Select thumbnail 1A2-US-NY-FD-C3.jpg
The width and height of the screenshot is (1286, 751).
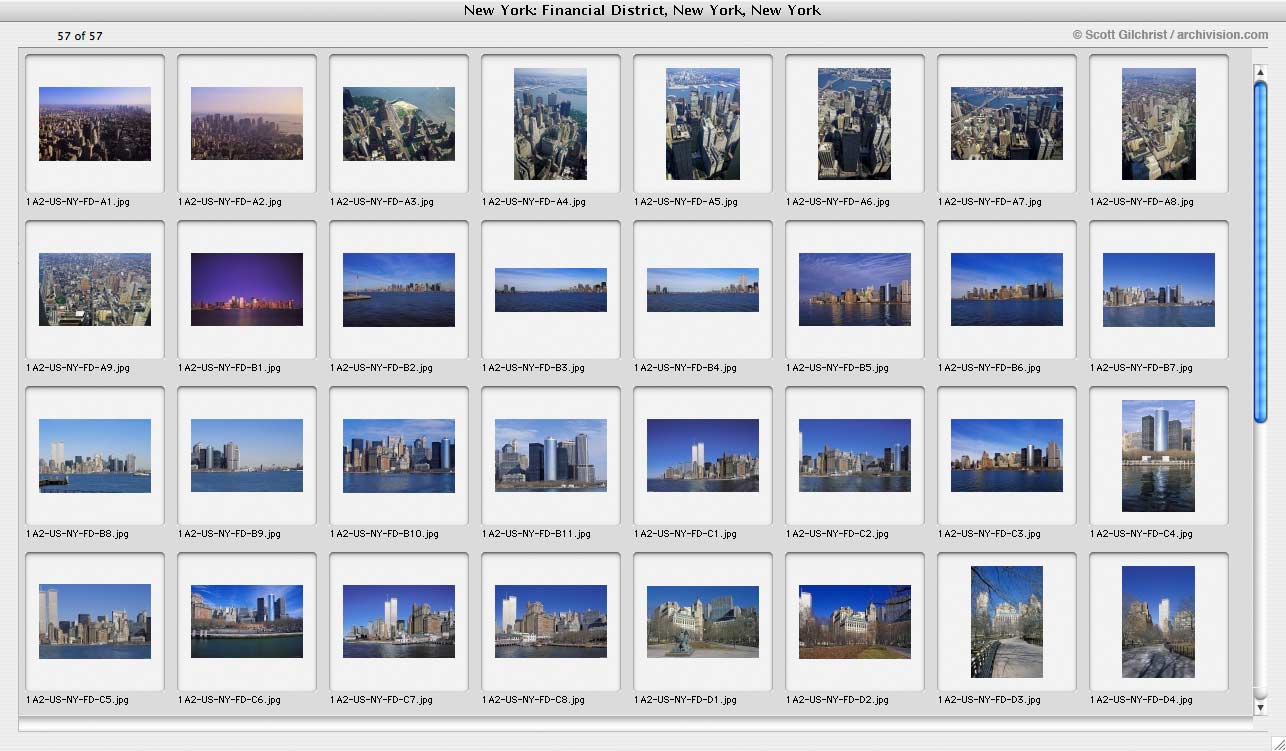[x=1007, y=456]
